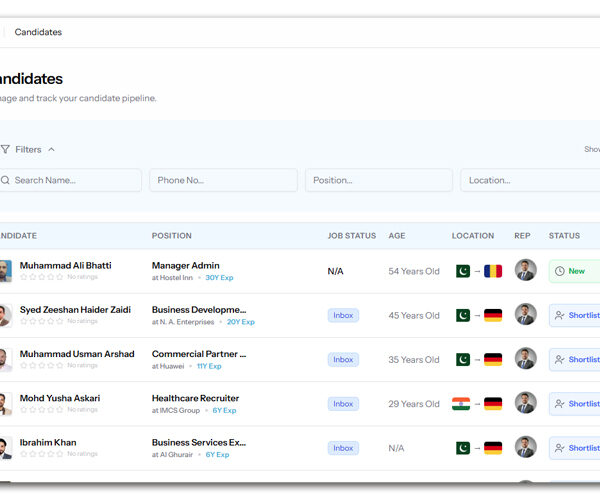
Task: Collapse the Filters section chevron
Action: click(x=52, y=149)
